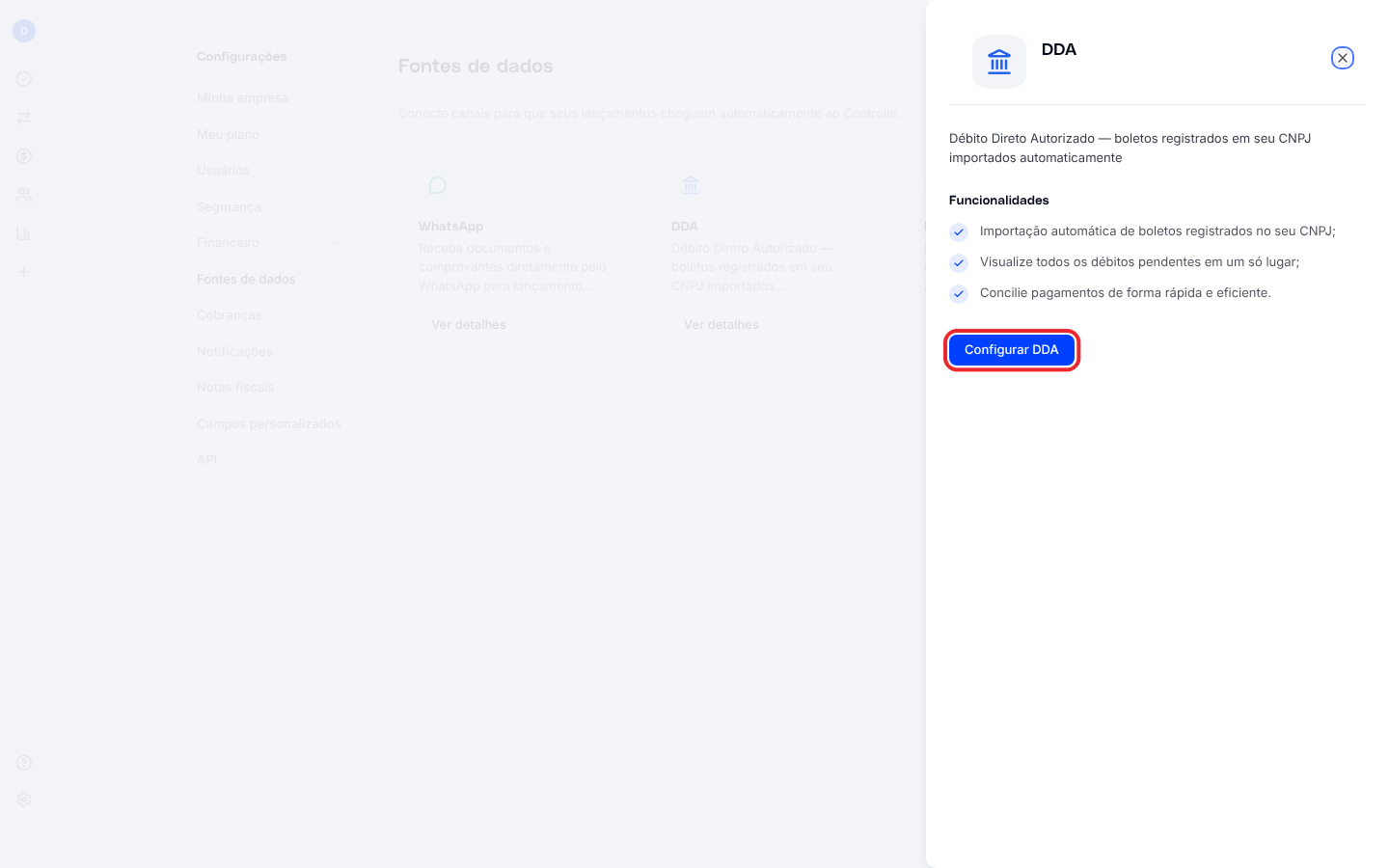The image size is (1389, 868).
Task: Click the plus icon in the sidebar
Action: [24, 272]
